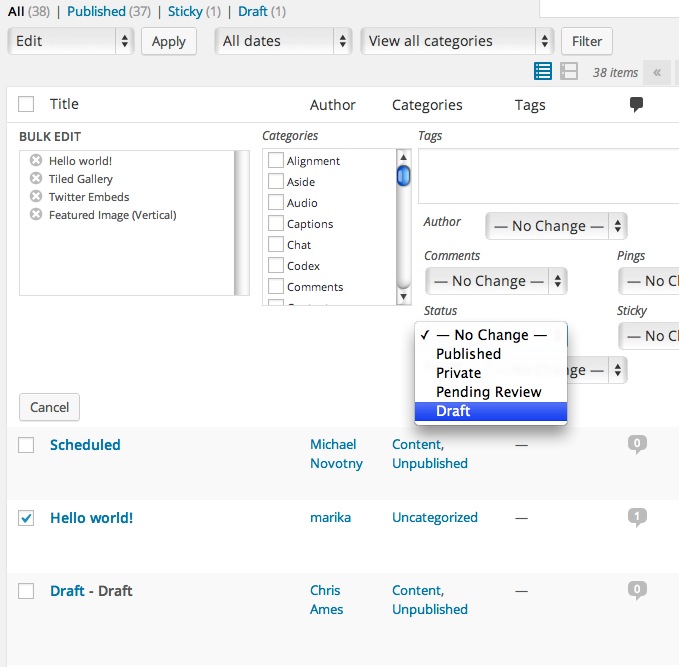Remove Hello world! from bulk edit list
This screenshot has width=679, height=667.
pyautogui.click(x=36, y=160)
